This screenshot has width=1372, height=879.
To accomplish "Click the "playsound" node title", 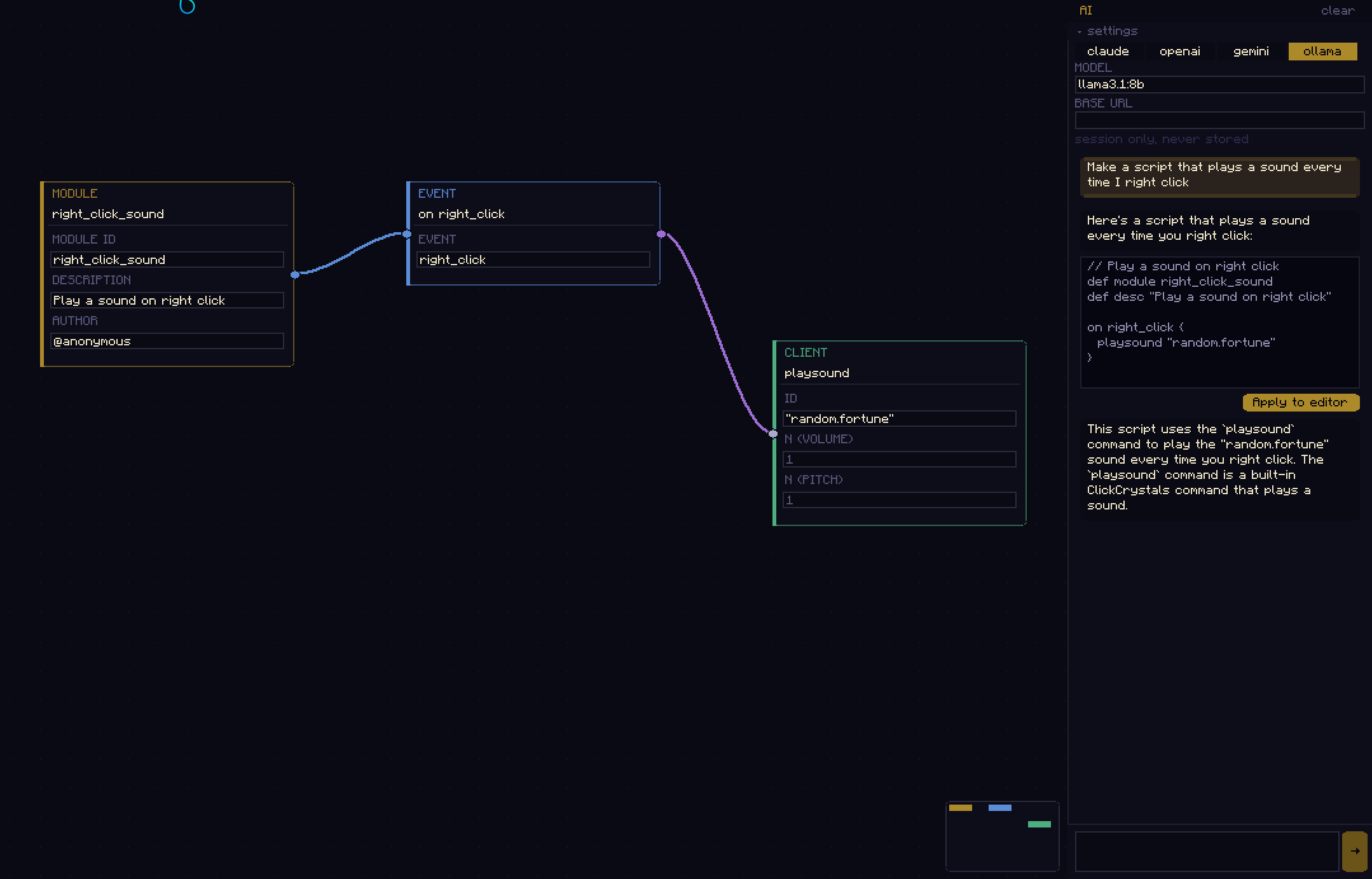I will [x=817, y=373].
